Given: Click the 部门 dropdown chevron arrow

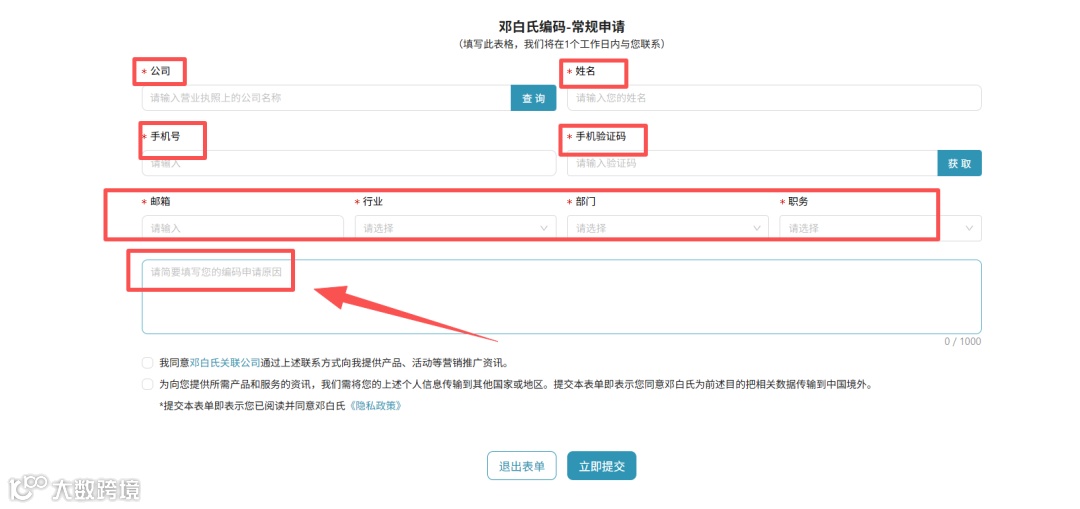Looking at the screenshot, I should [x=757, y=228].
